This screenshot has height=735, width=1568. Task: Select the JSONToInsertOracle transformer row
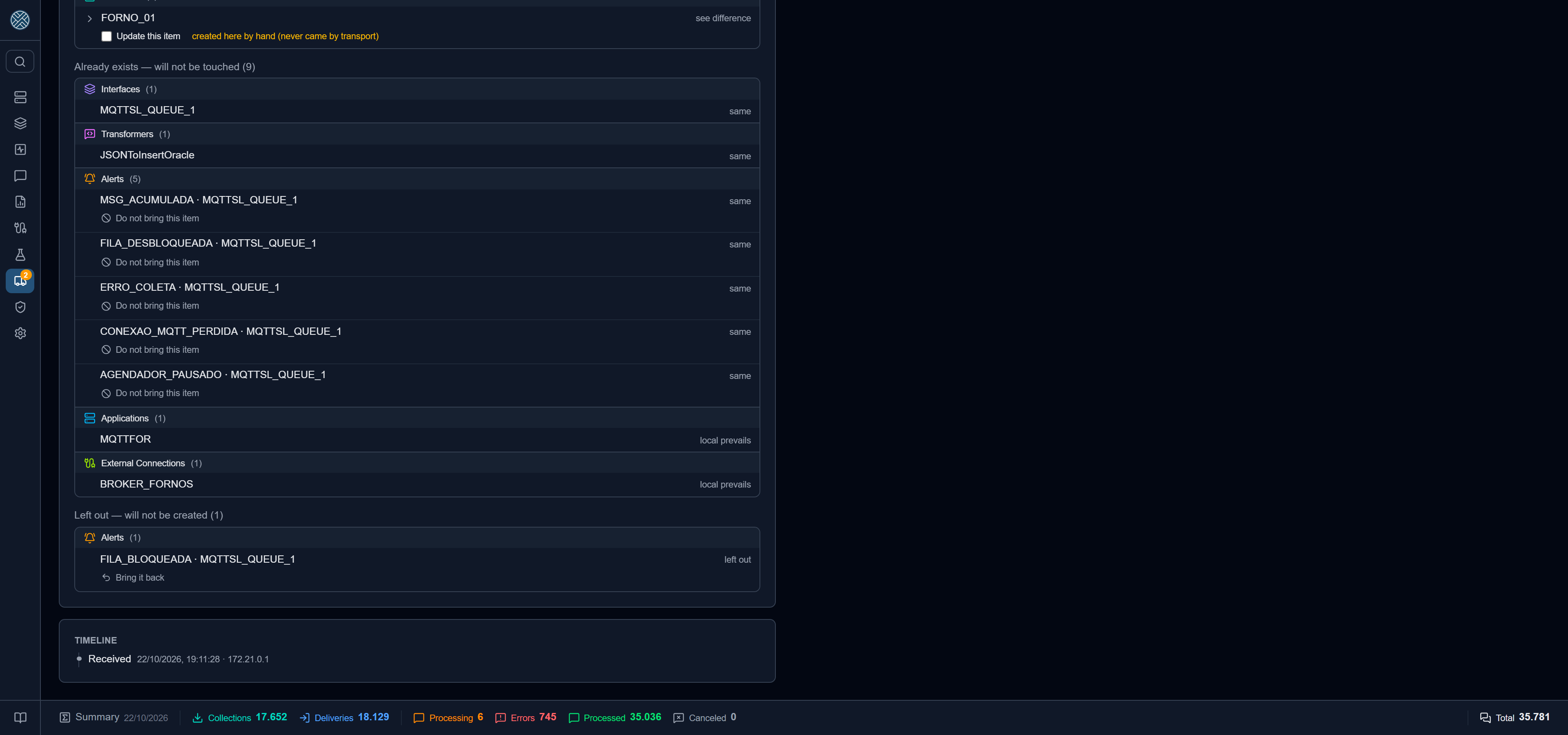(x=417, y=156)
